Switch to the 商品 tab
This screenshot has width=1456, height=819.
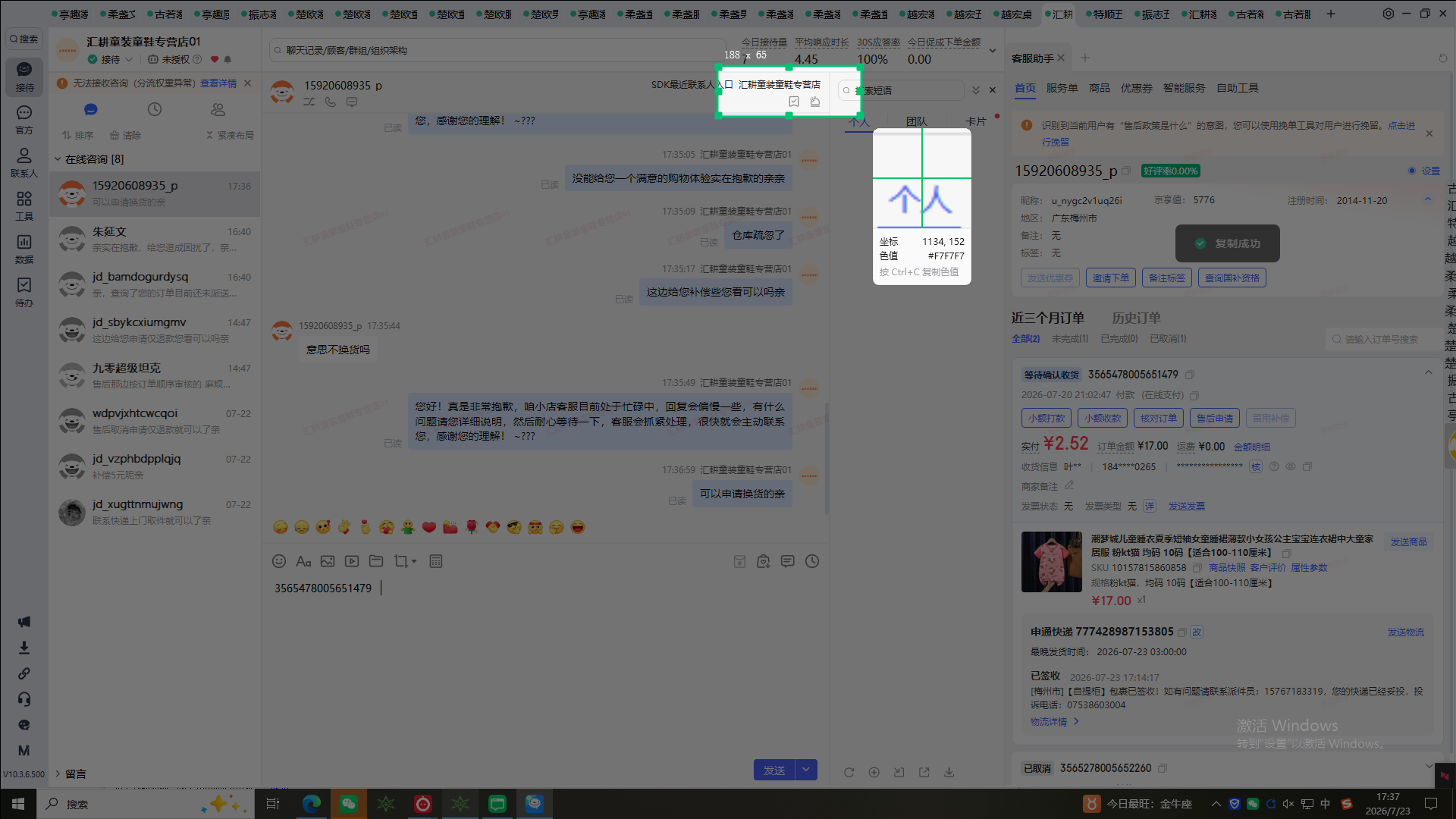tap(1100, 88)
